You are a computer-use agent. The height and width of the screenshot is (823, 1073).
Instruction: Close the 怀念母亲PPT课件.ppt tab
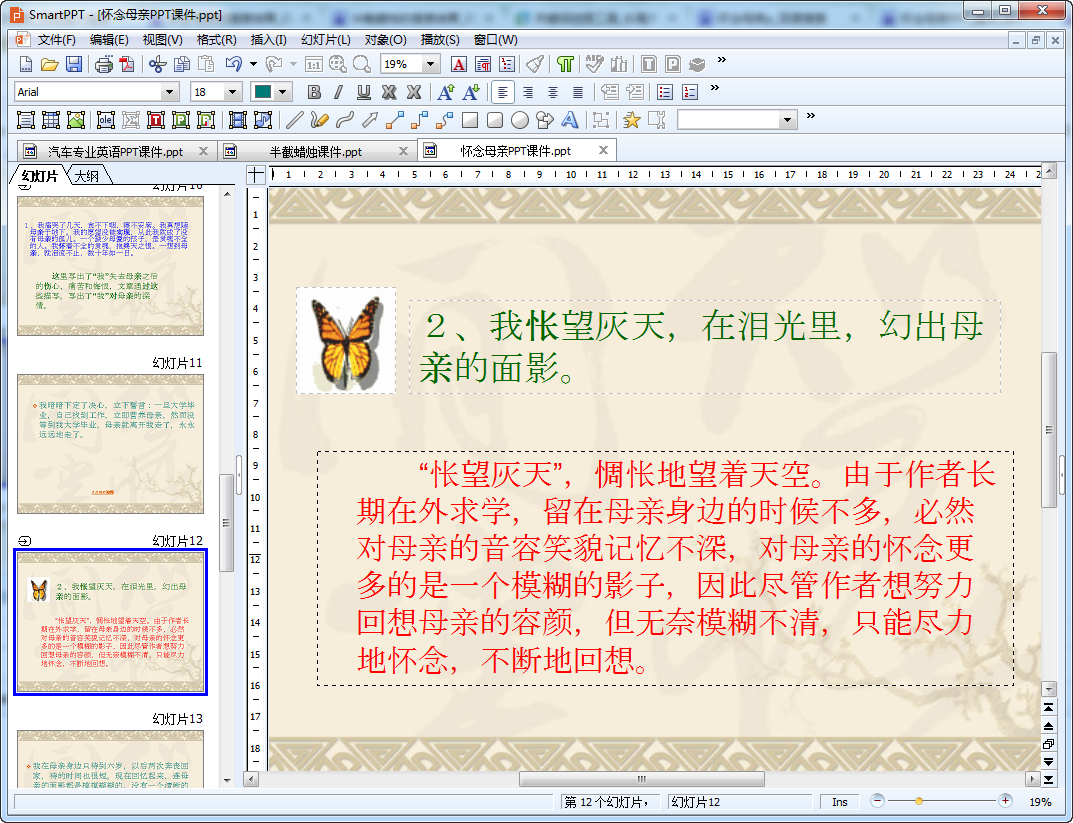[603, 150]
